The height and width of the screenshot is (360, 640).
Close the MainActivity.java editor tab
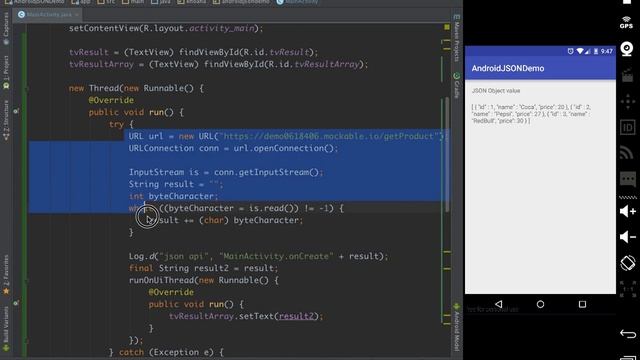(76, 15)
